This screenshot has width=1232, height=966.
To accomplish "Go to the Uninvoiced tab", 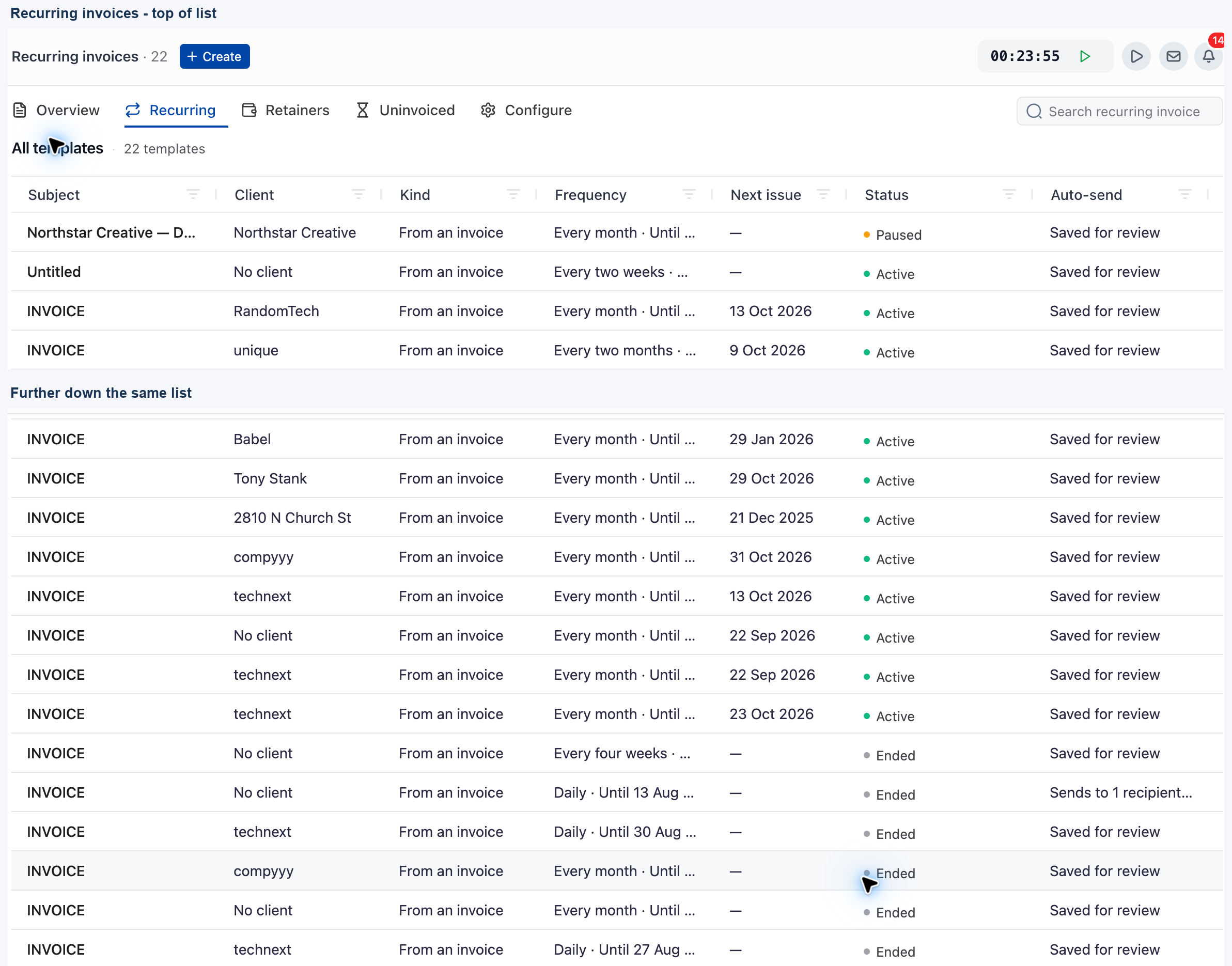I will pos(406,110).
